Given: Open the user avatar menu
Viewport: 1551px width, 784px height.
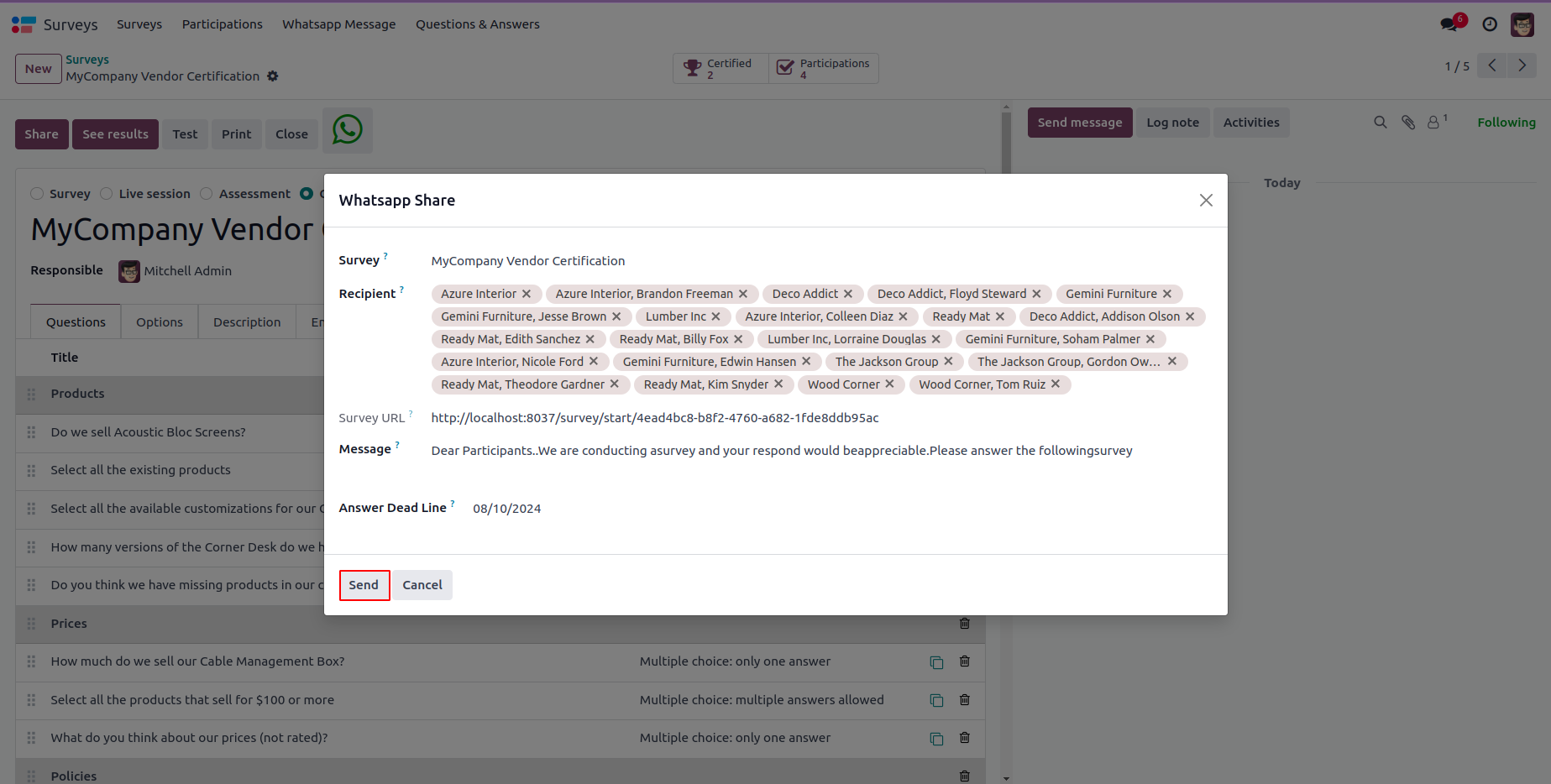Looking at the screenshot, I should [x=1522, y=24].
